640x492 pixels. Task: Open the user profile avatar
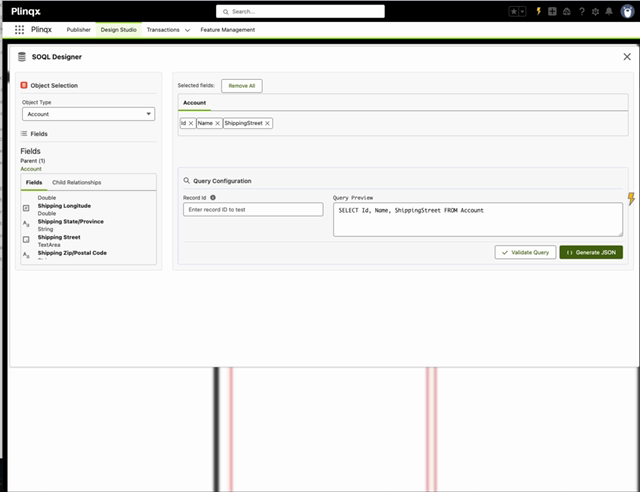click(x=627, y=11)
